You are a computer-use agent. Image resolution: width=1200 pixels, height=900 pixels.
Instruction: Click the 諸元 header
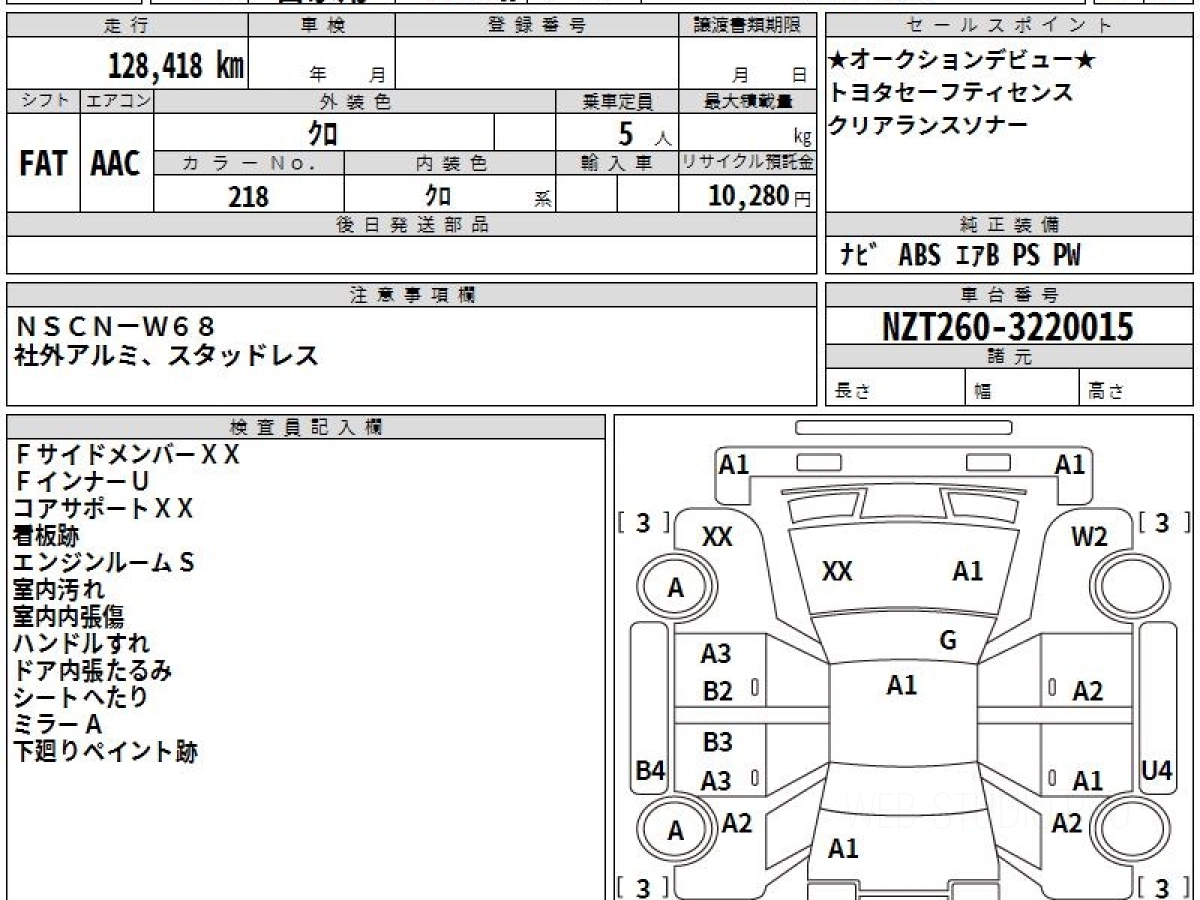(1009, 357)
